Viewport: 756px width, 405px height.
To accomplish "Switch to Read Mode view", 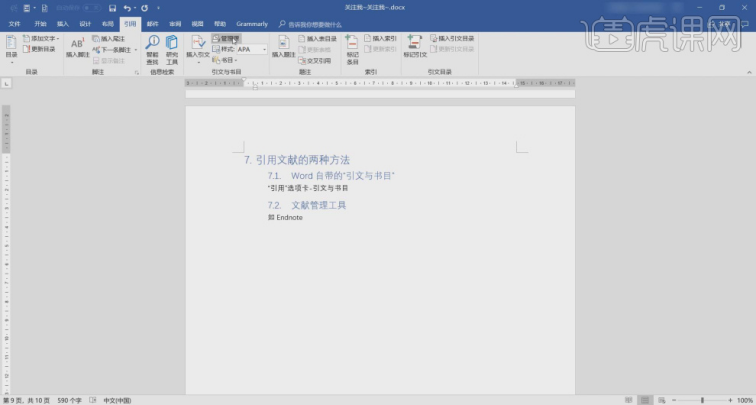I will point(629,400).
